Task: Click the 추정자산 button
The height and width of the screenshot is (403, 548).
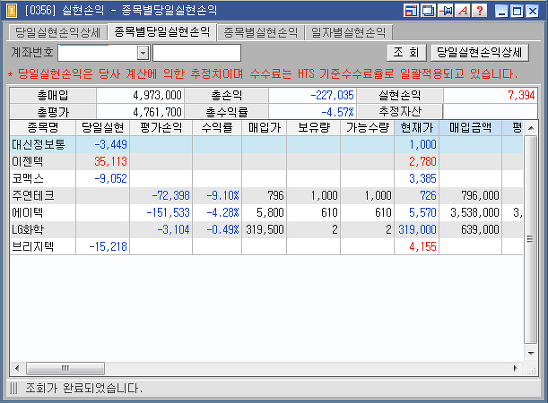Action: [400, 112]
